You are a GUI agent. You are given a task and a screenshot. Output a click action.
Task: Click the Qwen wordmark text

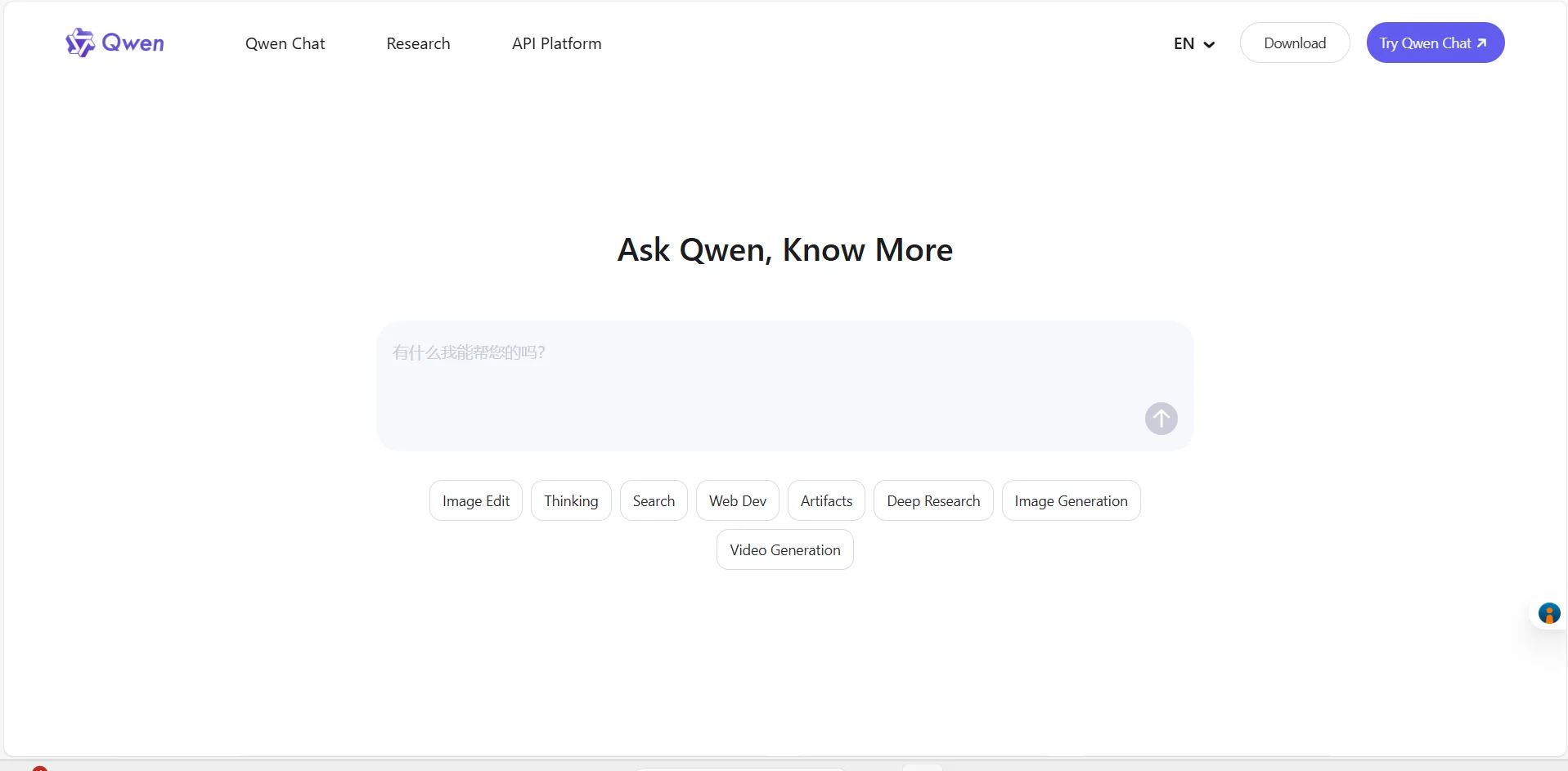(133, 43)
